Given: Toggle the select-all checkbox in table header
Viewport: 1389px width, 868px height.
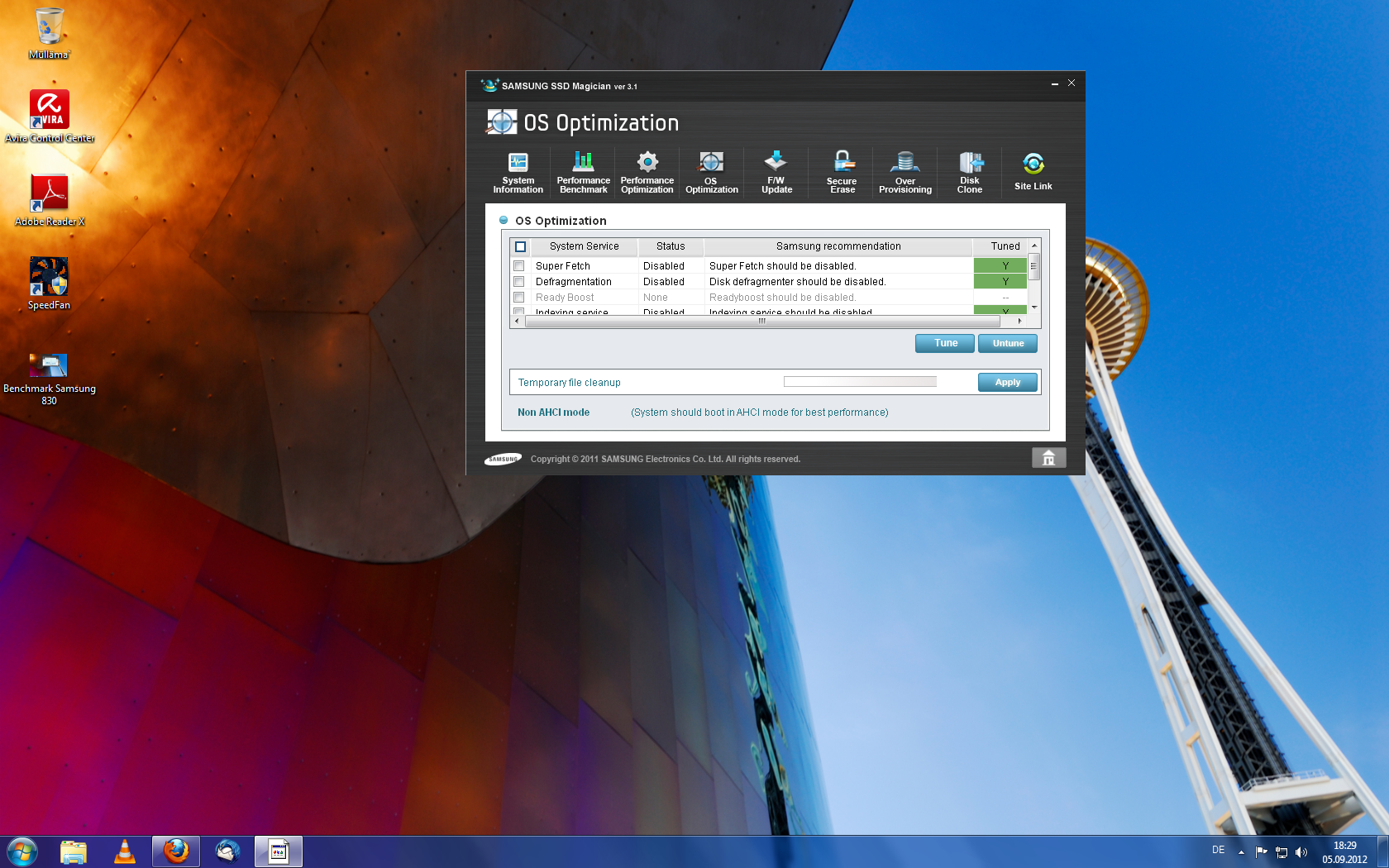Looking at the screenshot, I should 521,246.
